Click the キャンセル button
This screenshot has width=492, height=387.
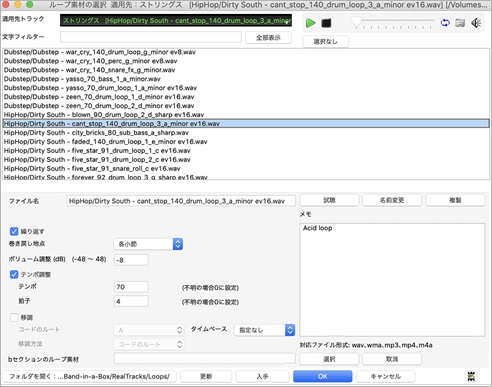[x=386, y=376]
